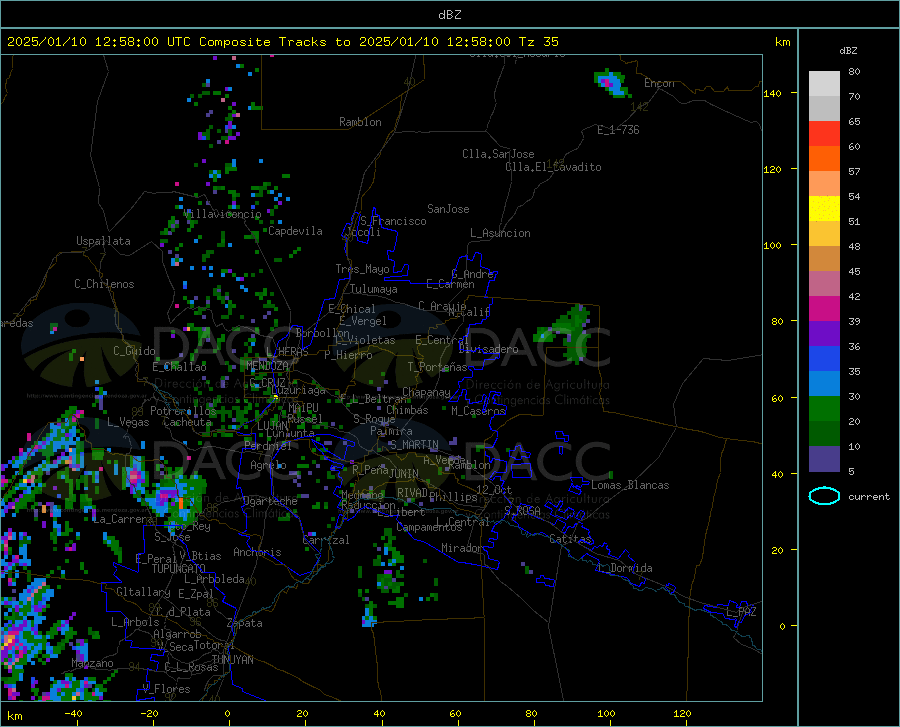Click the red 60 dBZ legend swatch
This screenshot has width=900, height=727.
point(824,133)
